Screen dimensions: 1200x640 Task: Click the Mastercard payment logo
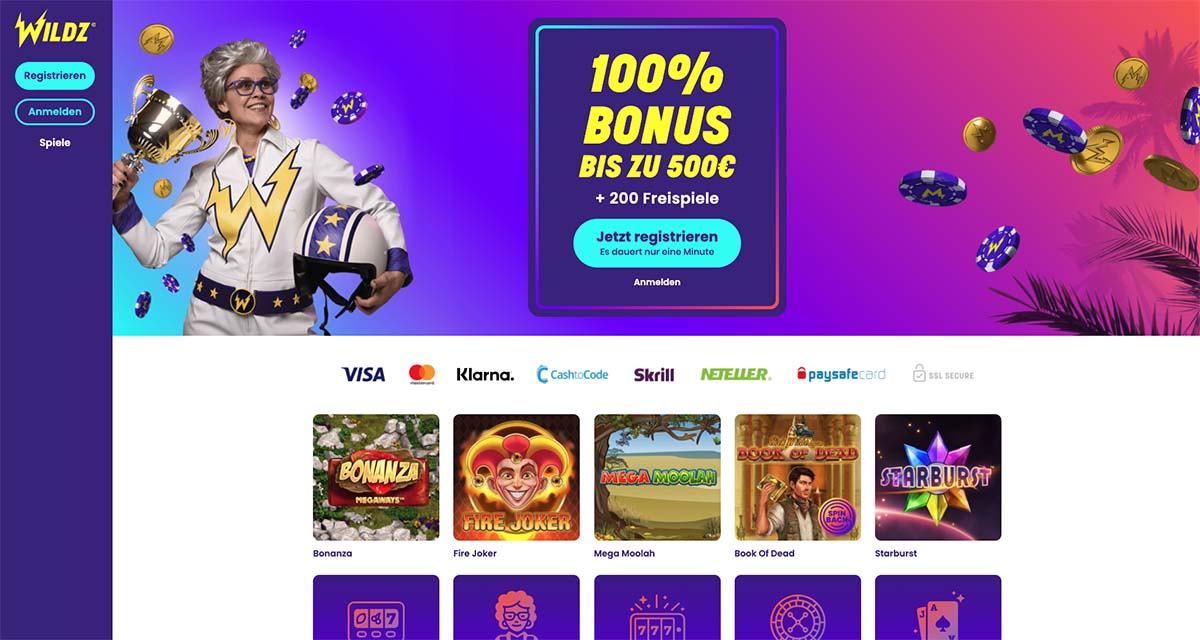(422, 374)
